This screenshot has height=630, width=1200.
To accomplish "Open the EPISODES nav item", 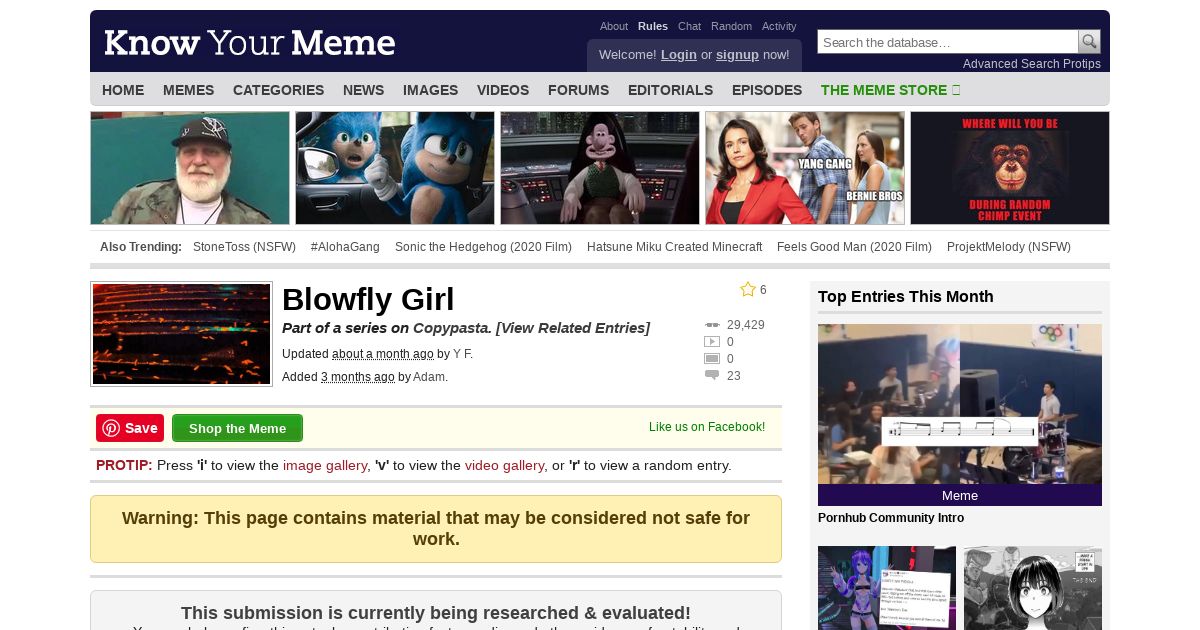I will pos(767,90).
